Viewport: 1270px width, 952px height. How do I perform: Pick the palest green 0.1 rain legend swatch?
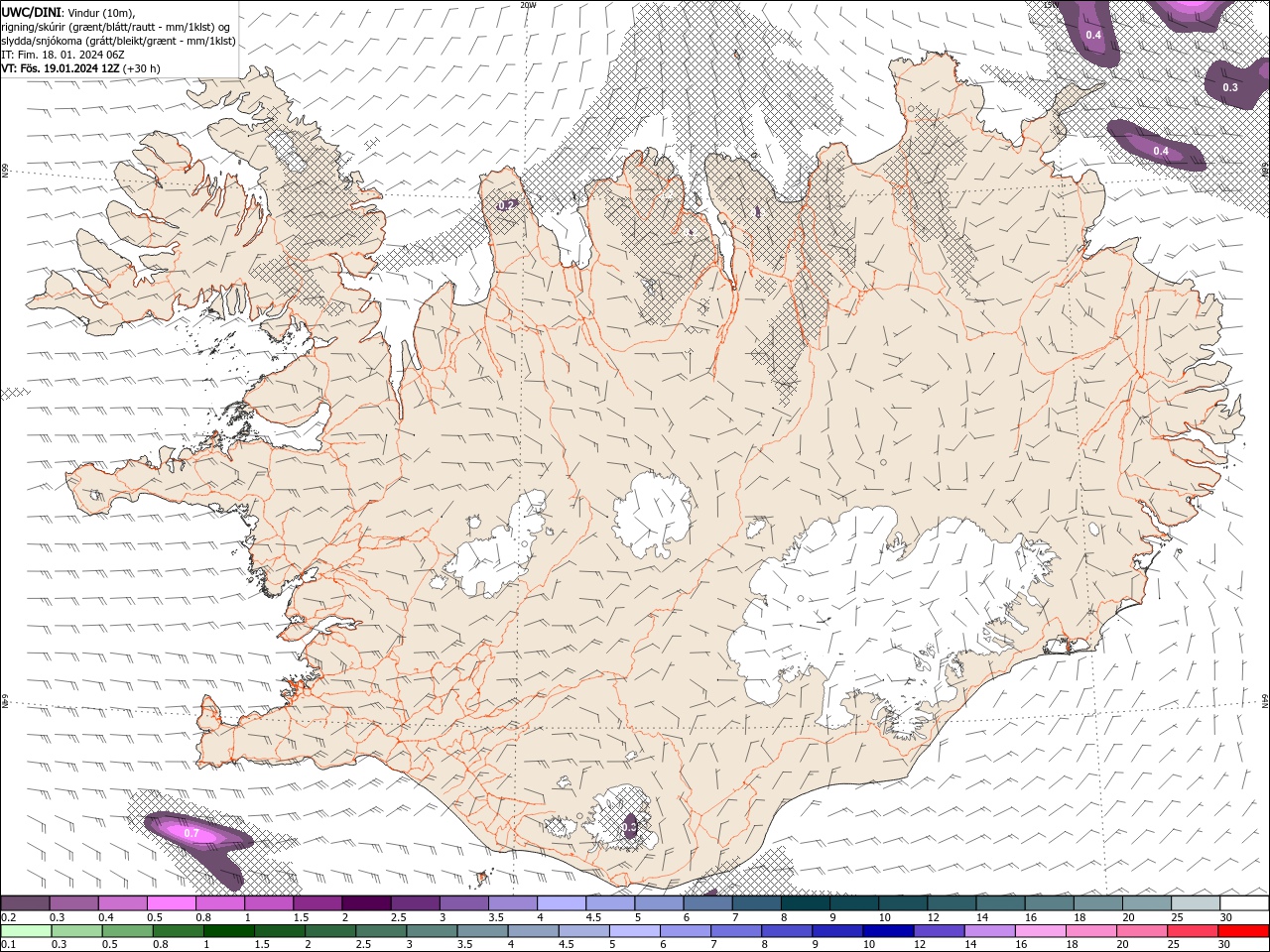coord(26,931)
